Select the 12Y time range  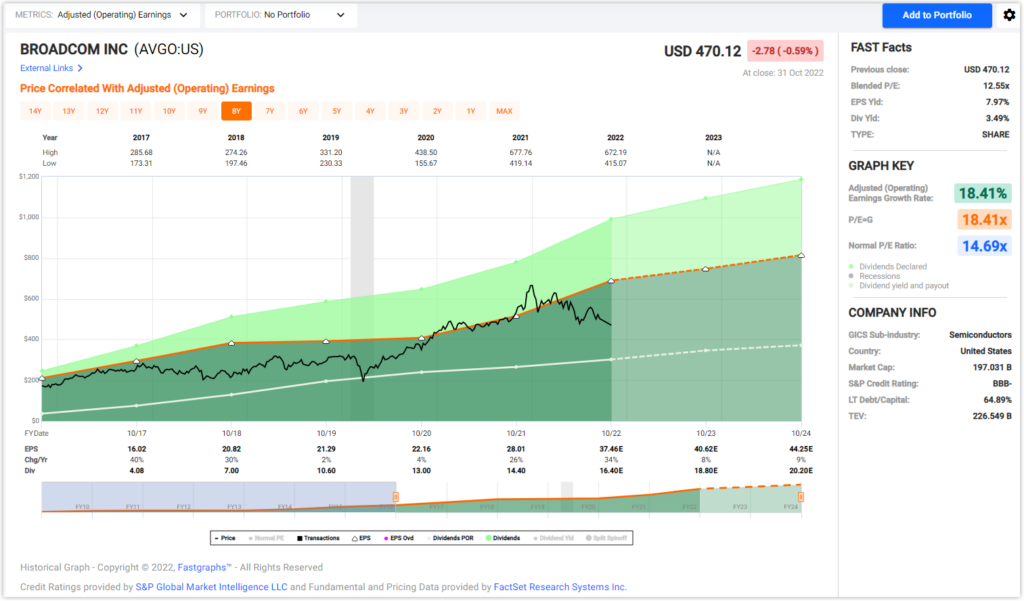[x=103, y=111]
